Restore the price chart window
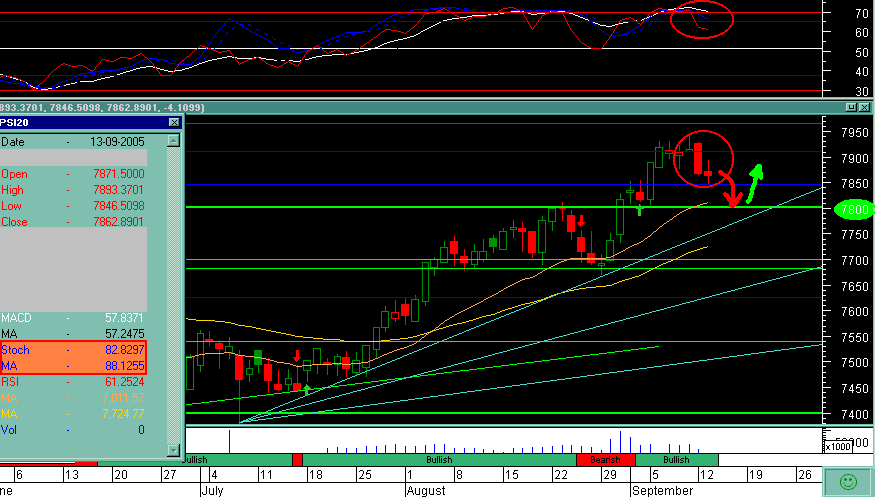This screenshot has width=875, height=497. coord(851,107)
